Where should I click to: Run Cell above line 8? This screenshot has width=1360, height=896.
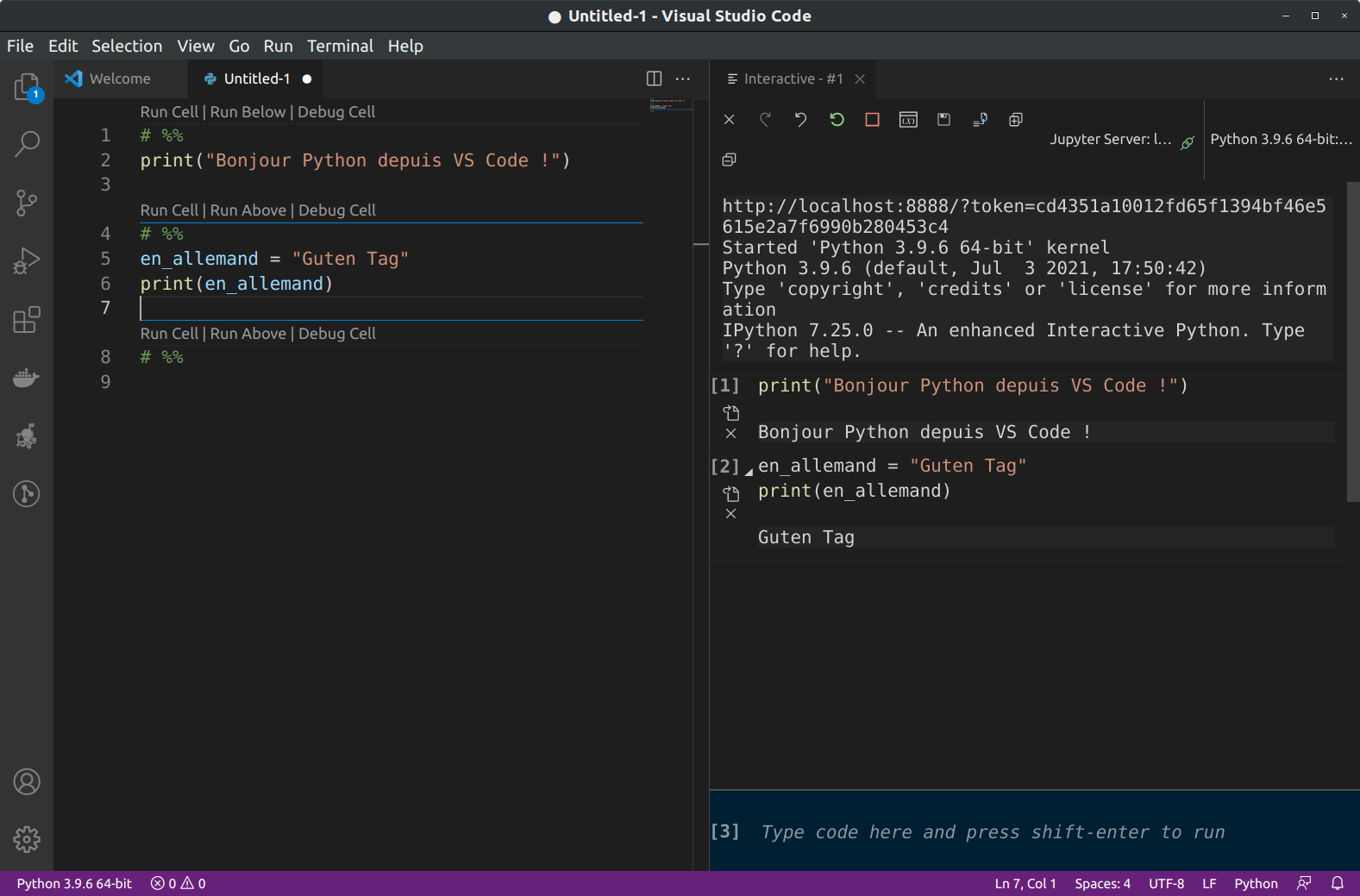(169, 333)
